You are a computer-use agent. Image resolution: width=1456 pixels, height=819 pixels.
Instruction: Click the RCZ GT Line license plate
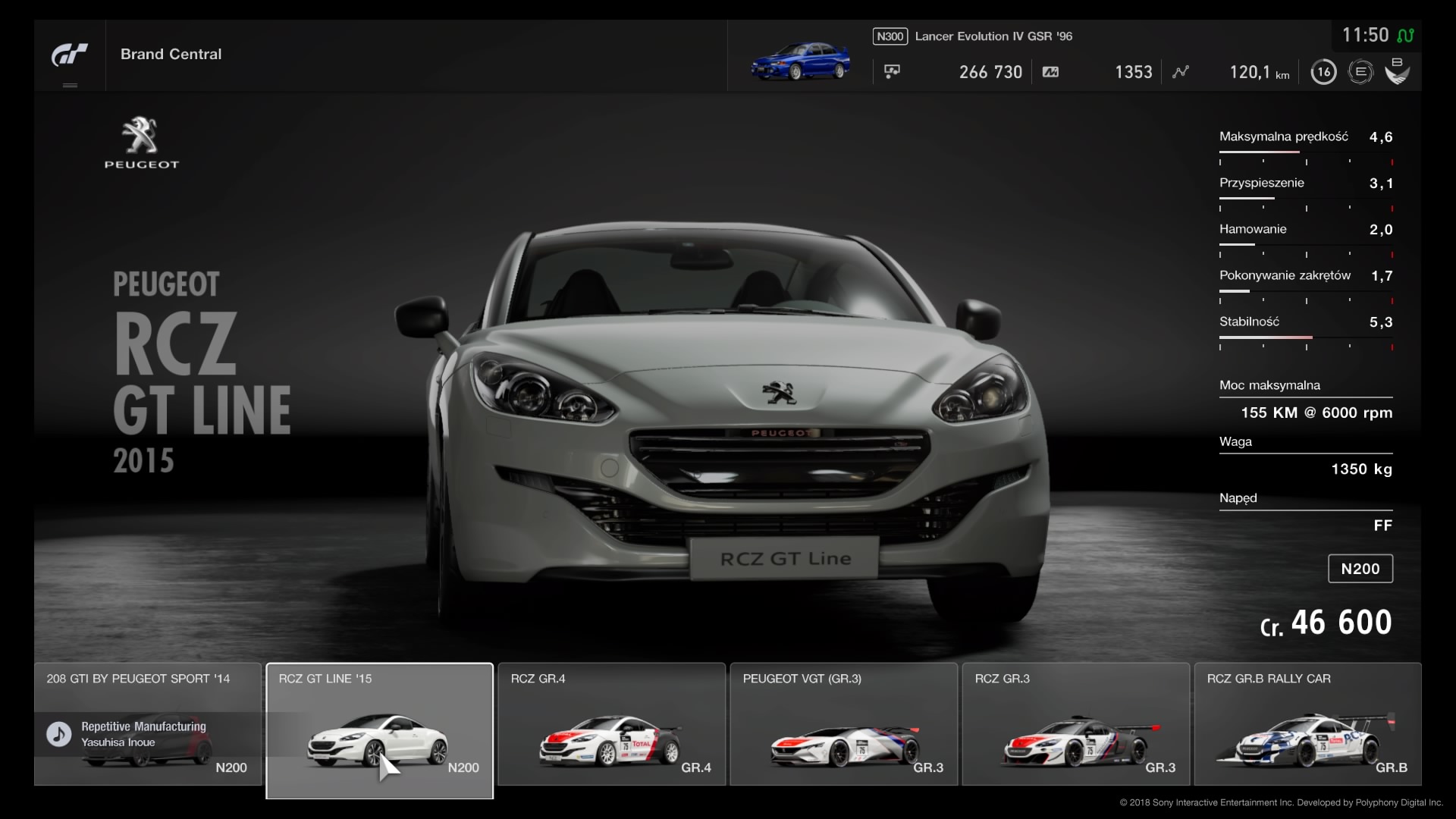[785, 559]
